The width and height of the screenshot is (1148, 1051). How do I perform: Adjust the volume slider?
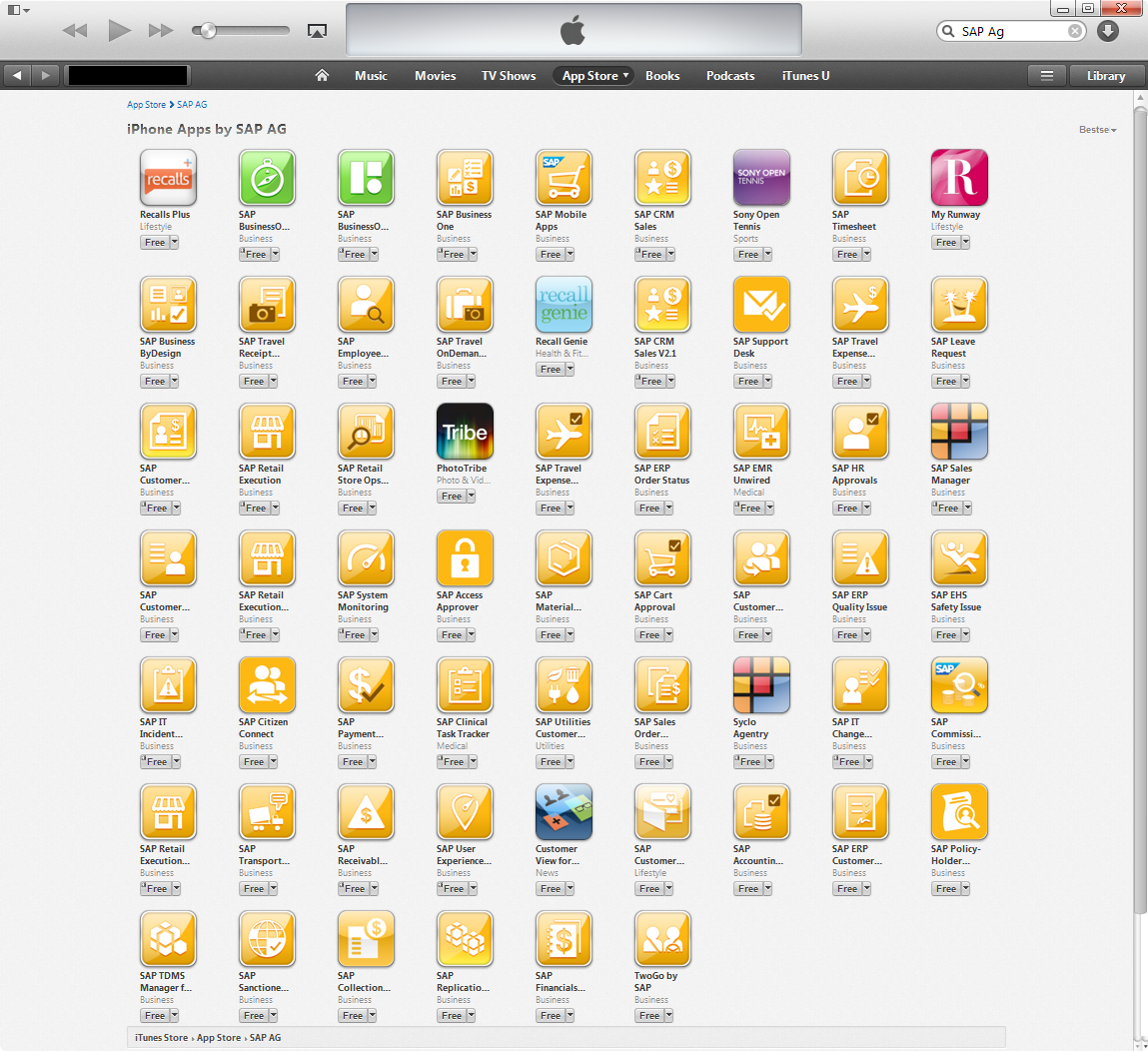pos(240,30)
